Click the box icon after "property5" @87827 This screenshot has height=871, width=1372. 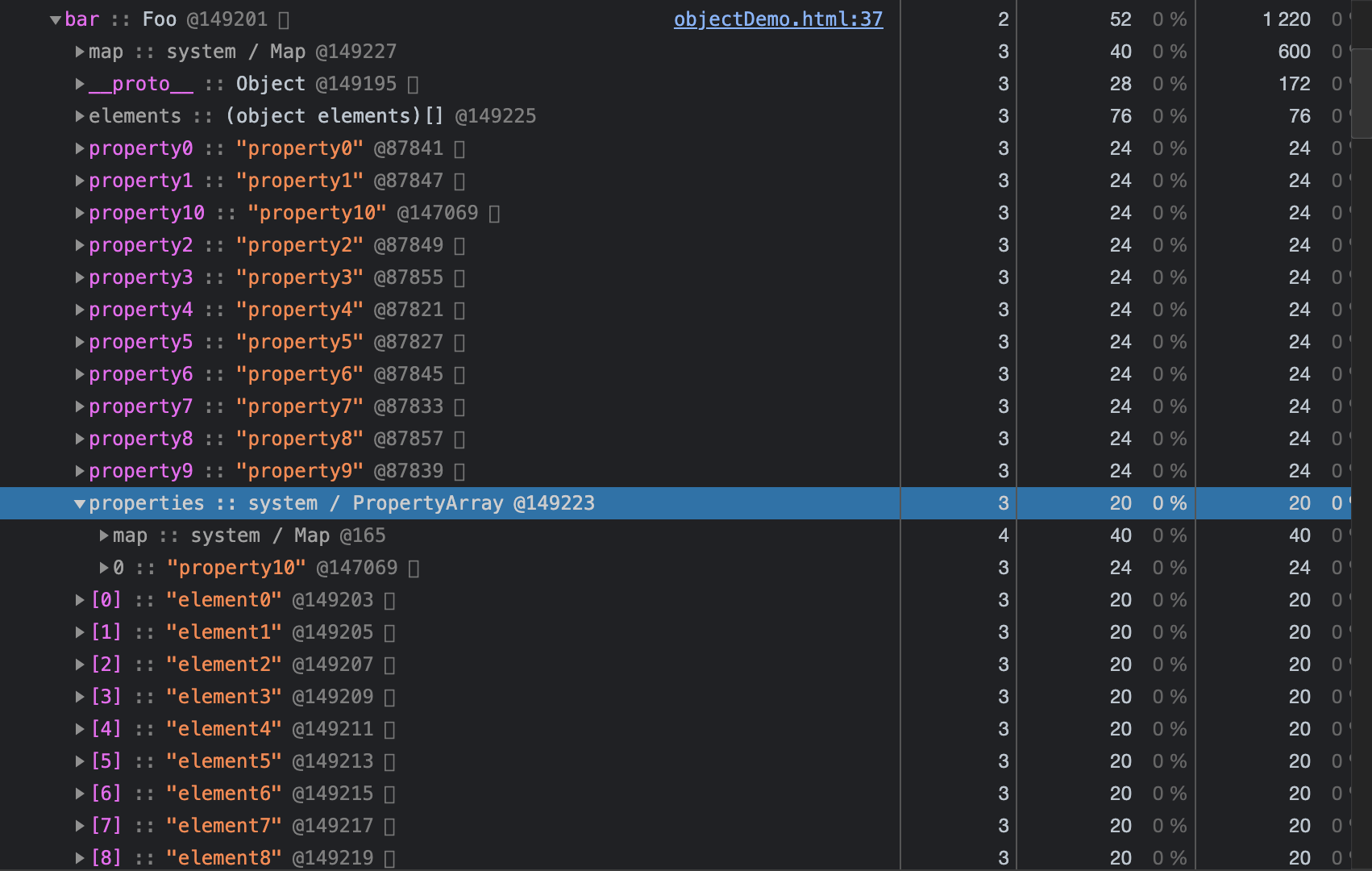click(x=459, y=342)
